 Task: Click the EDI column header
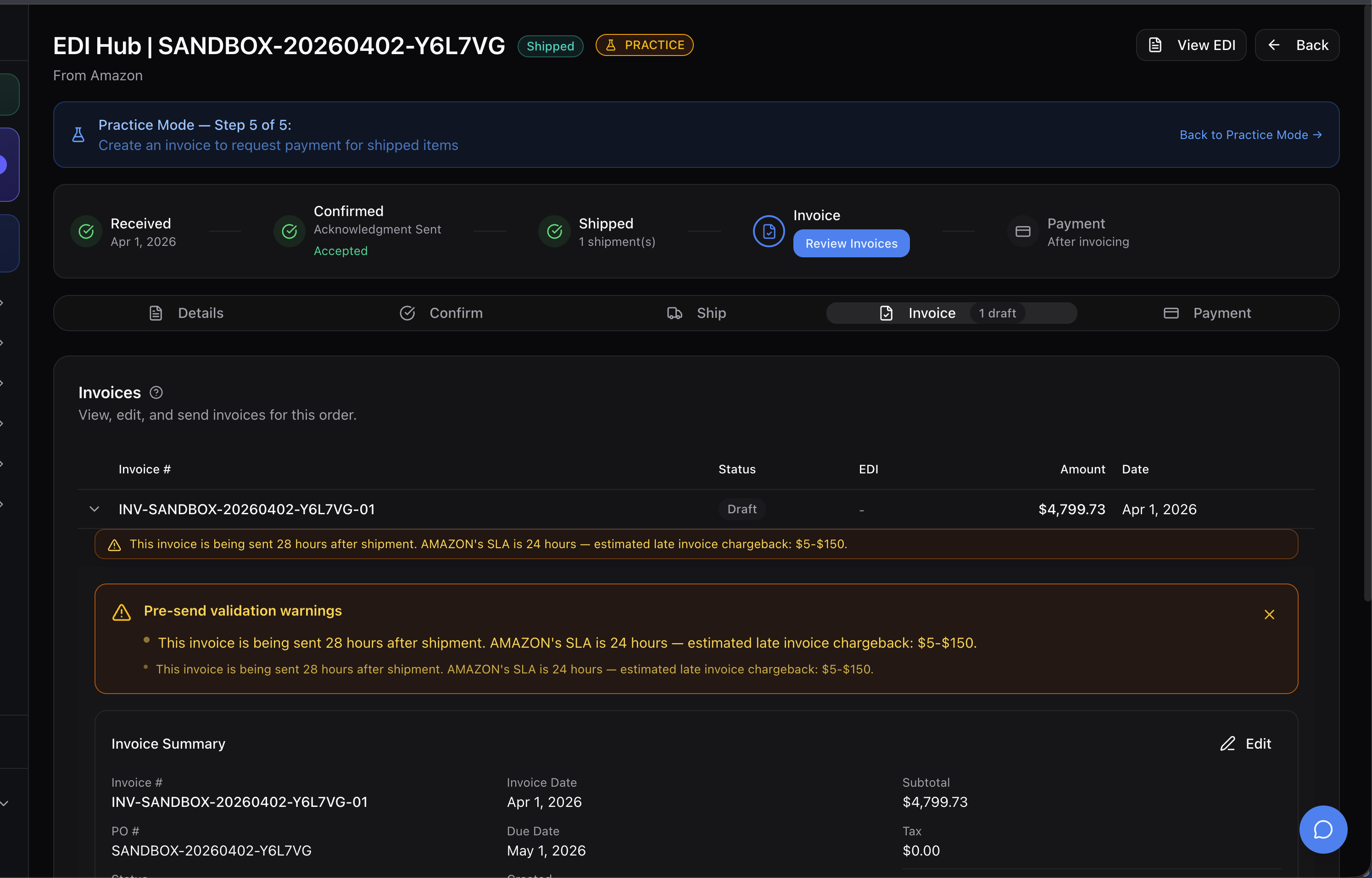coord(868,469)
